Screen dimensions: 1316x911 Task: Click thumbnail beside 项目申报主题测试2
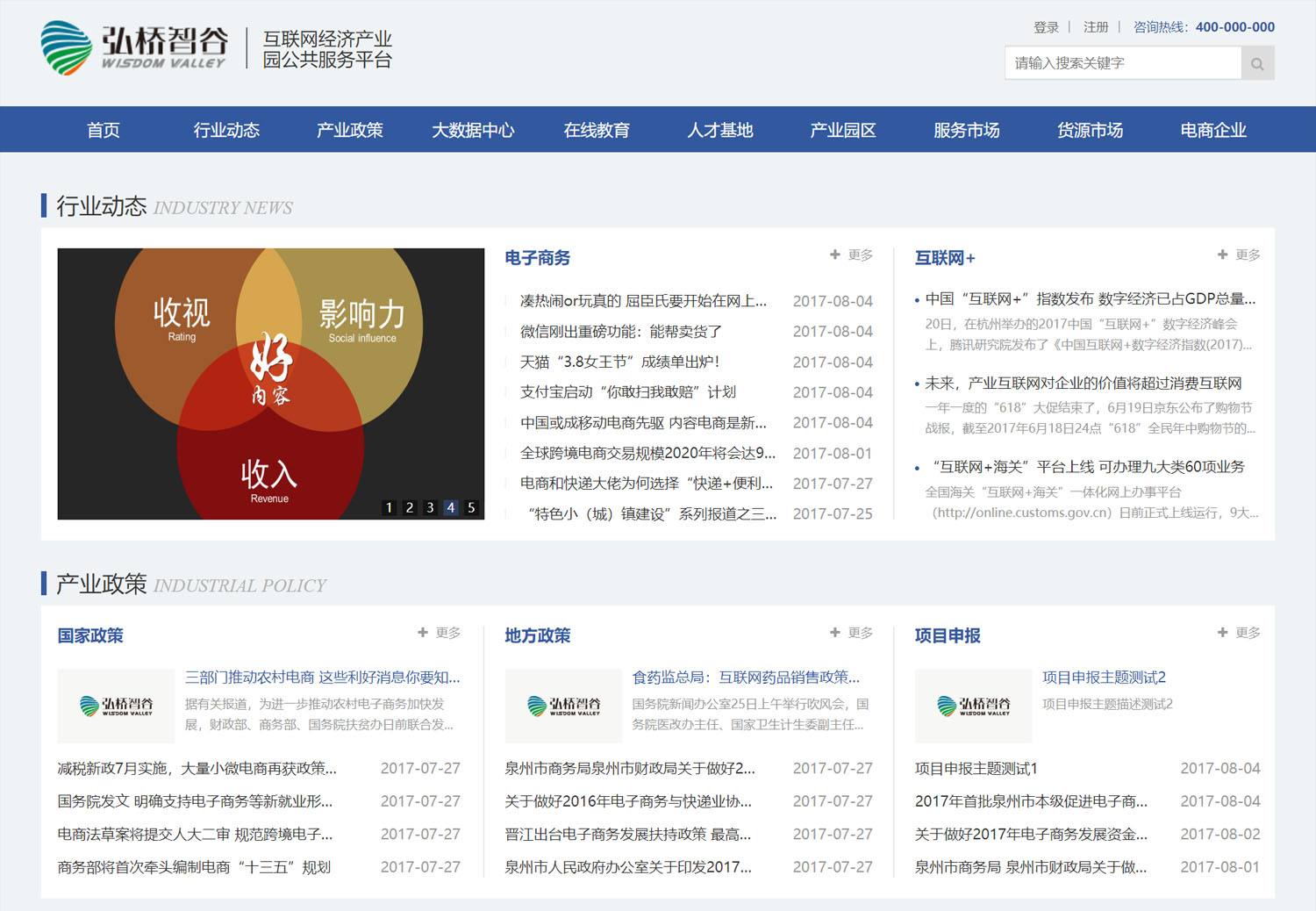[x=973, y=707]
